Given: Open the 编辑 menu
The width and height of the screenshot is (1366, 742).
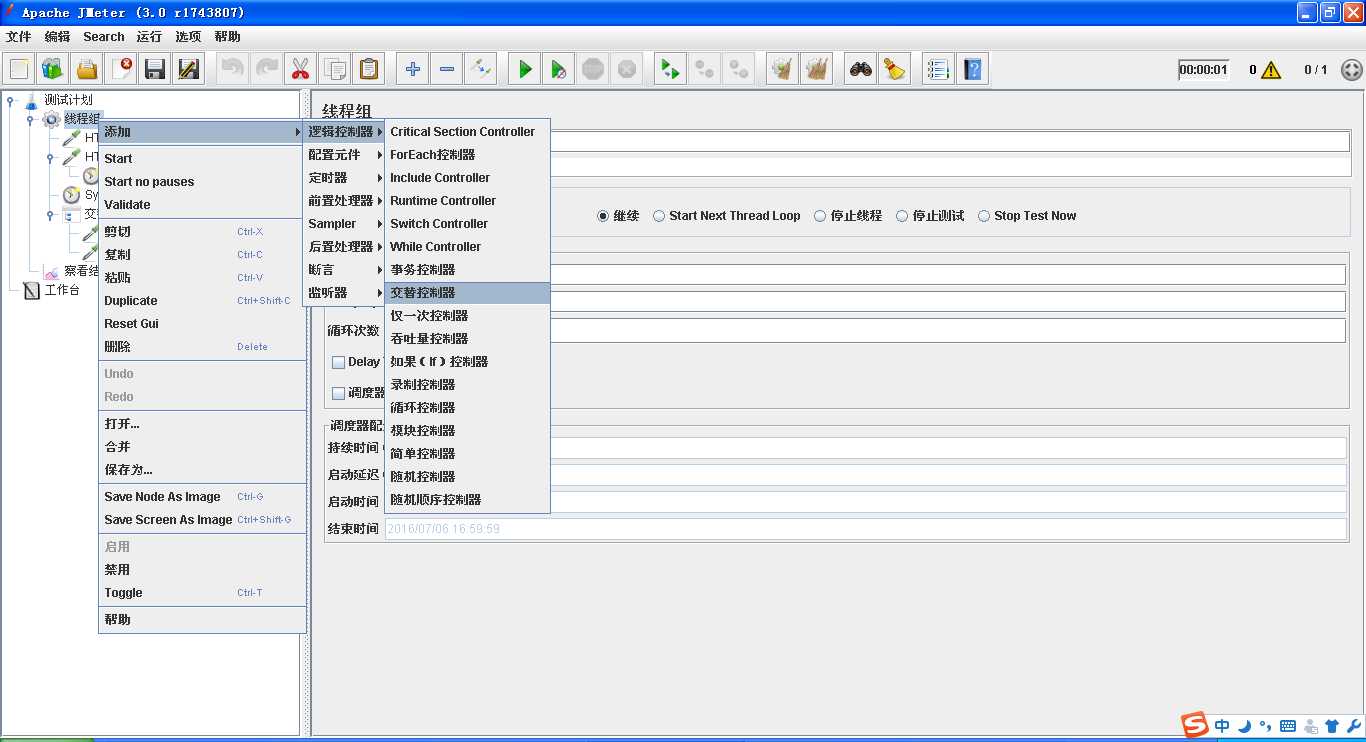Looking at the screenshot, I should [58, 37].
